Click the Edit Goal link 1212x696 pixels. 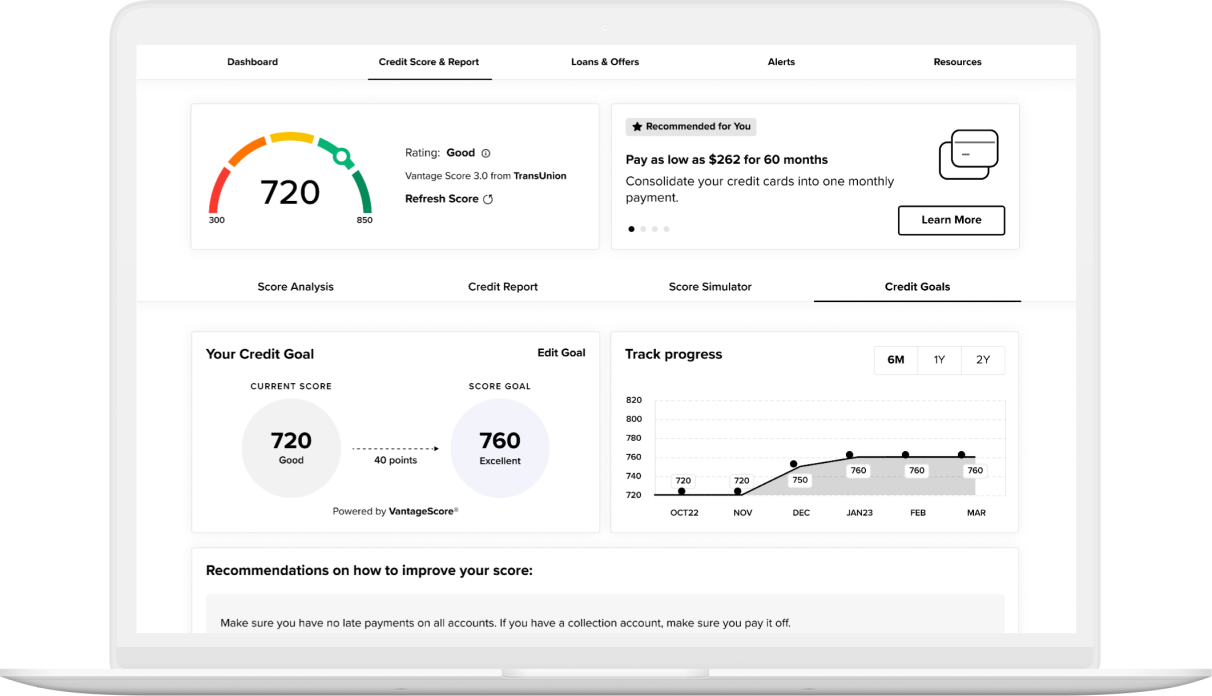point(561,353)
